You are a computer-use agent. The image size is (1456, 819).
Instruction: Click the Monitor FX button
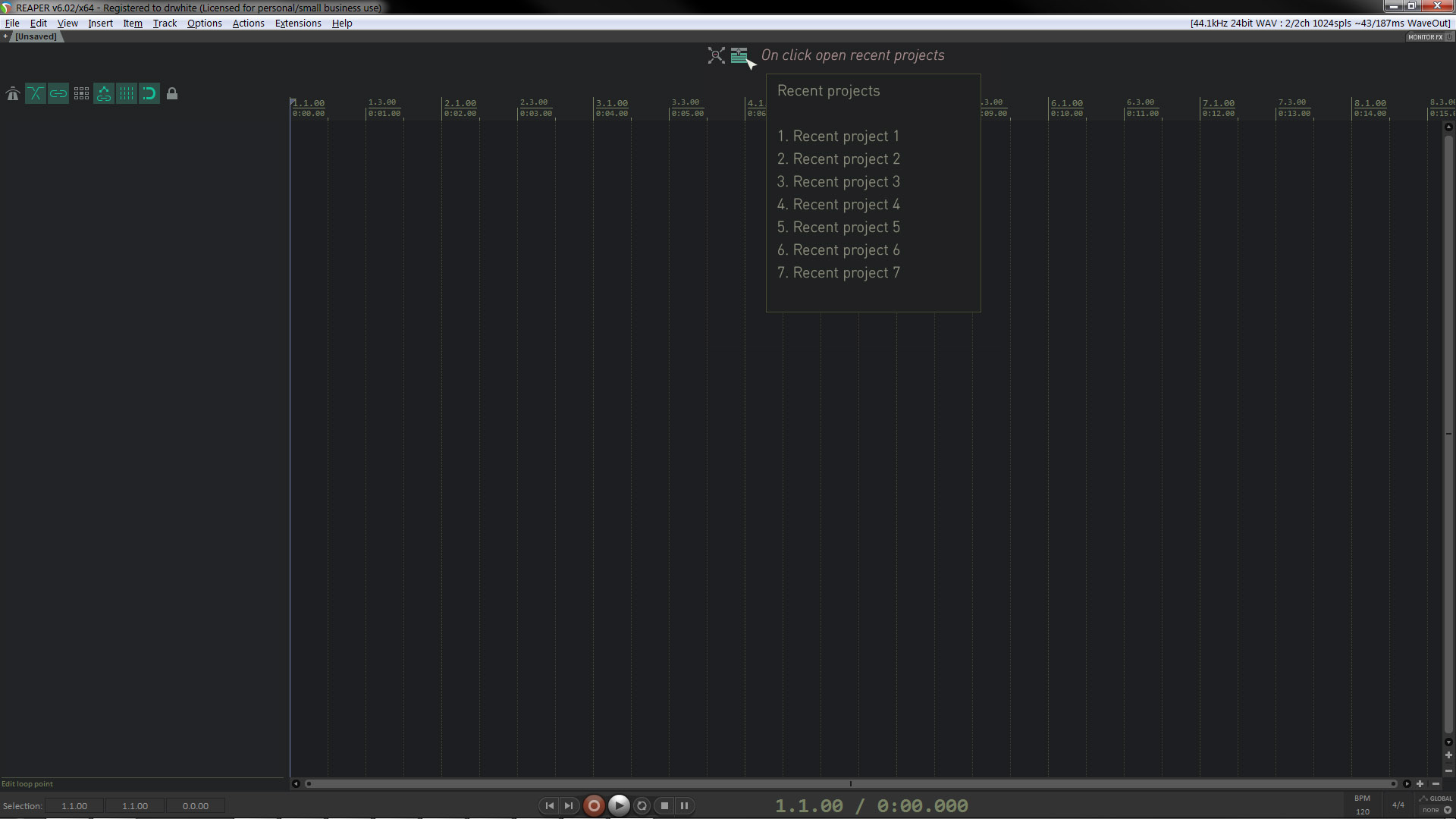(1426, 37)
